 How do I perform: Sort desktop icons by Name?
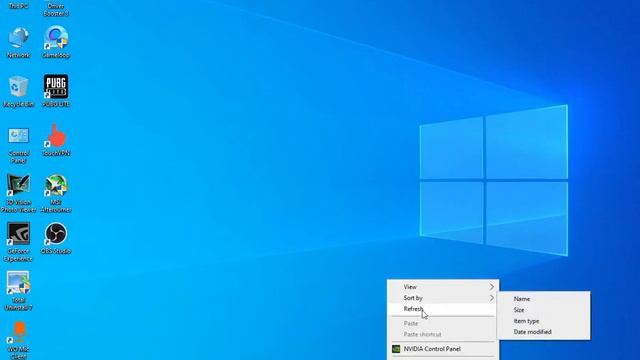544,299
